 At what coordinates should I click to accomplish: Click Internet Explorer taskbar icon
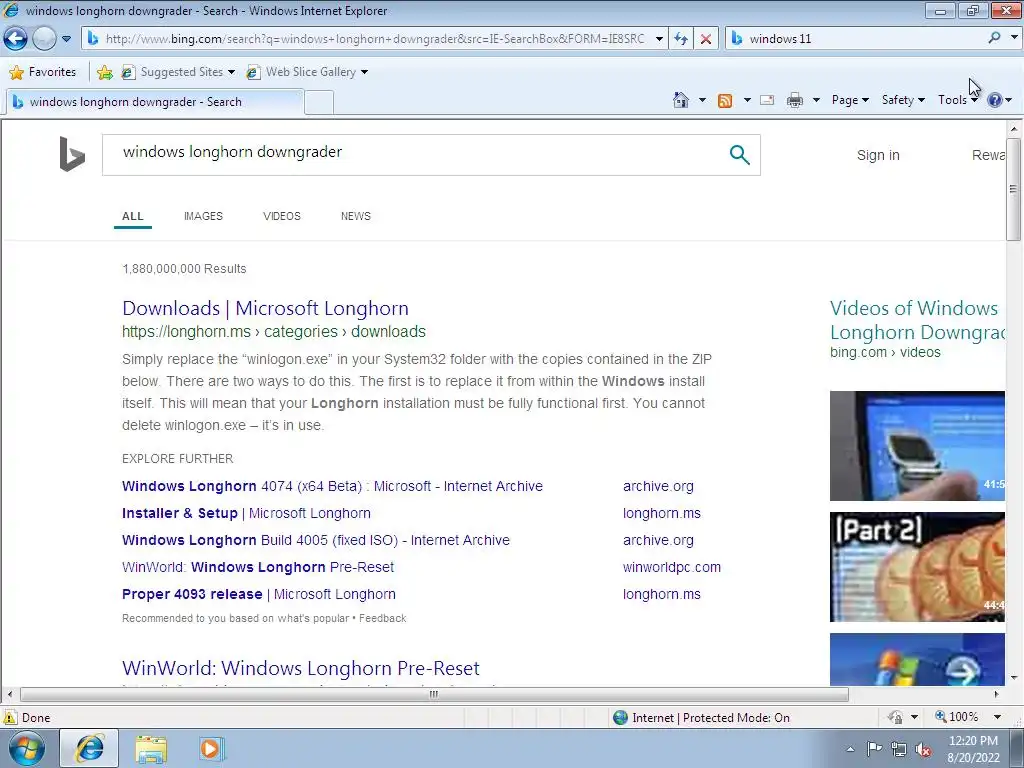(89, 748)
